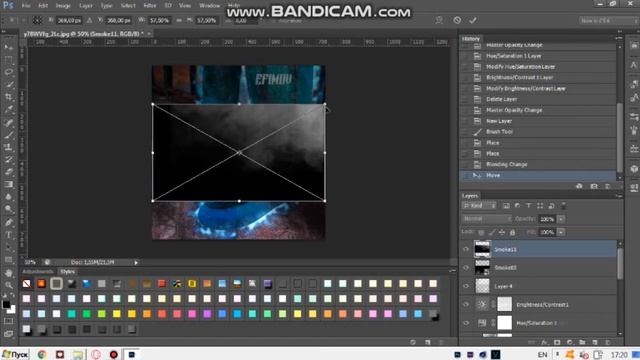Select the Eraser tool
Image resolution: width=640 pixels, height=360 pixels.
tap(9, 172)
